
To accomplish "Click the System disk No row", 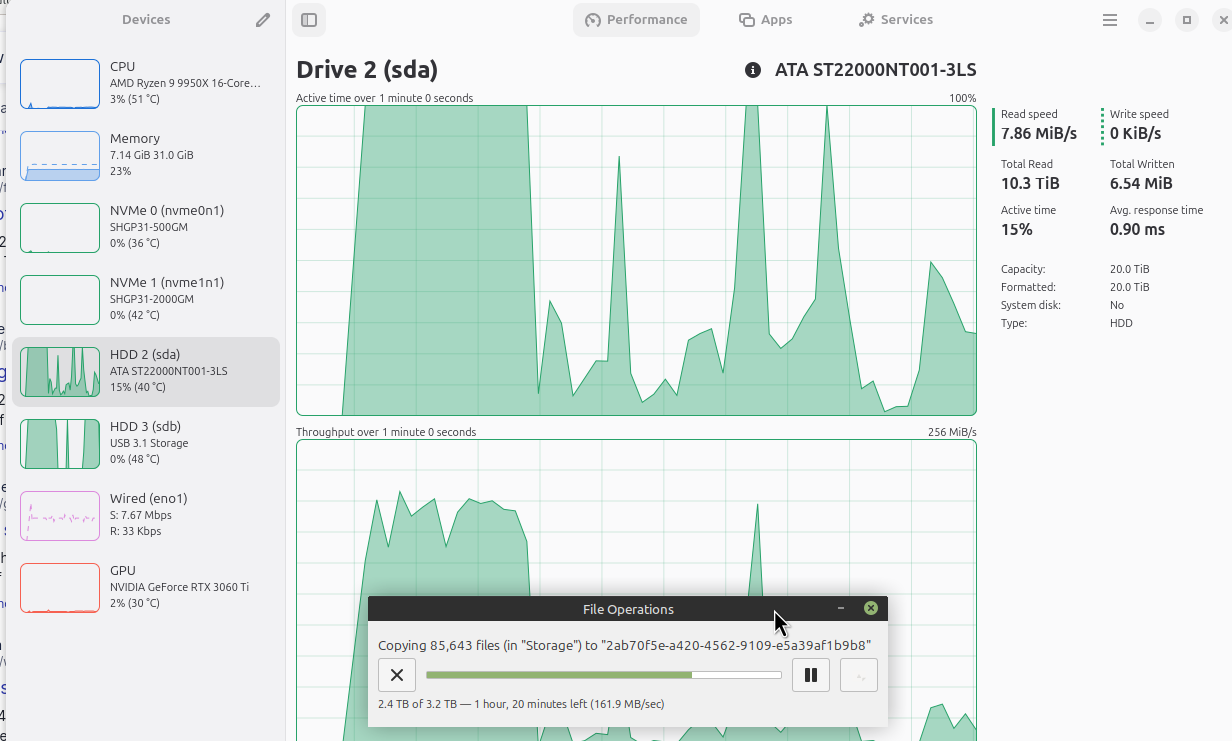I will pos(1062,305).
